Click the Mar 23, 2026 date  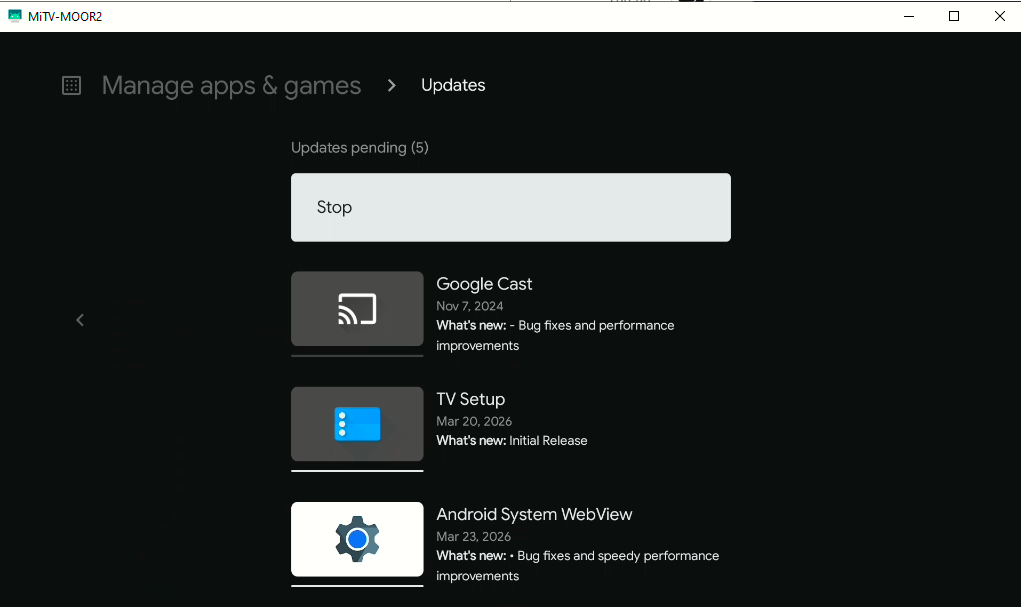click(x=473, y=537)
